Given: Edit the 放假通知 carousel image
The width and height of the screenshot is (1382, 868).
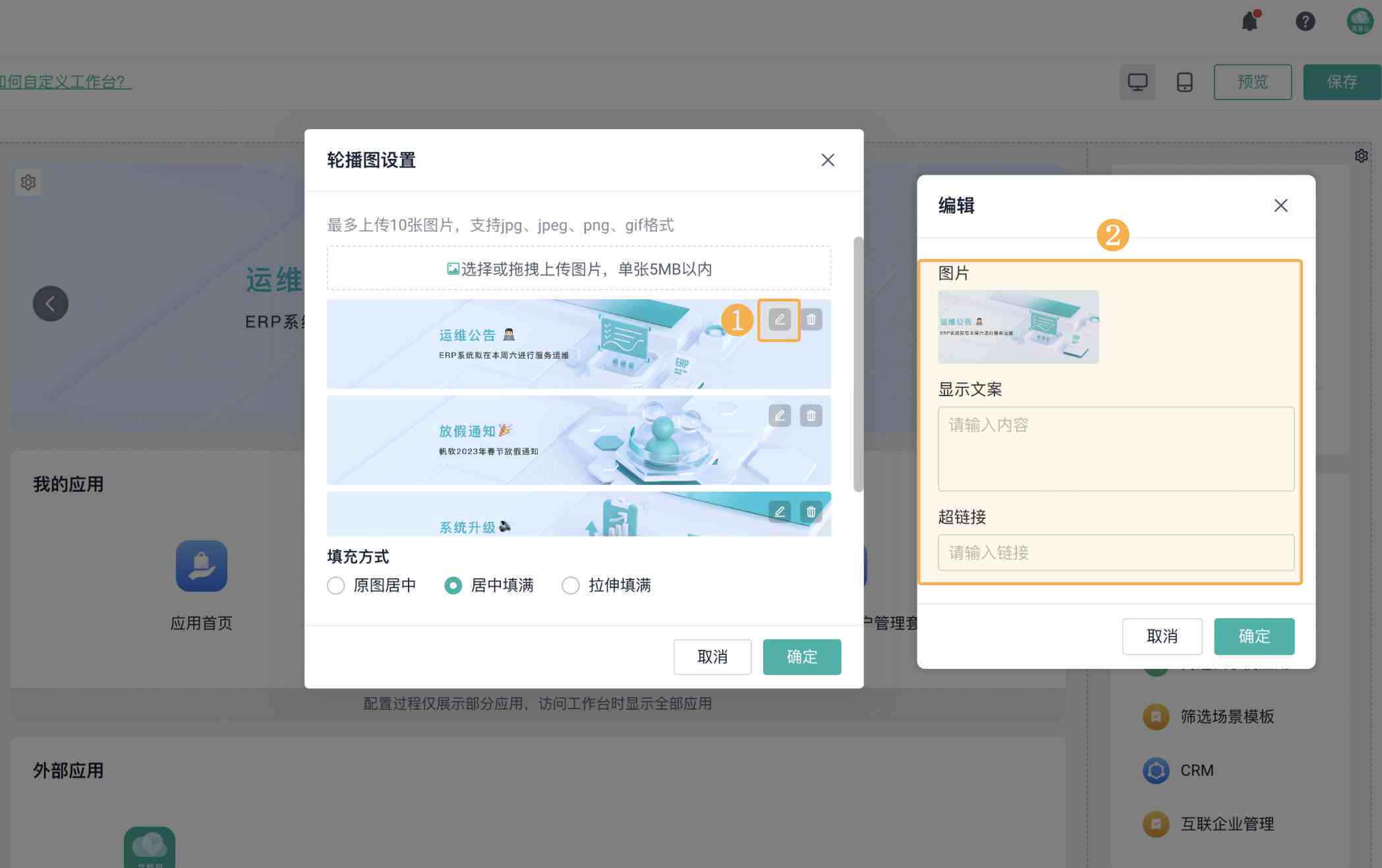Looking at the screenshot, I should [x=779, y=416].
